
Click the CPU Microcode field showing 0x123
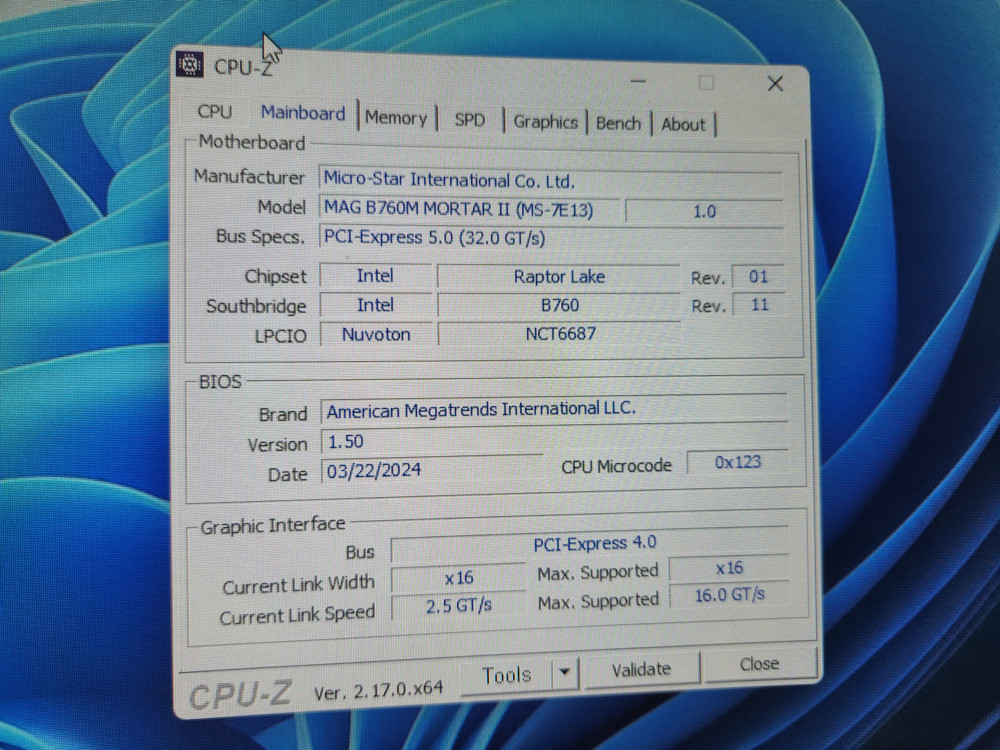pos(737,462)
